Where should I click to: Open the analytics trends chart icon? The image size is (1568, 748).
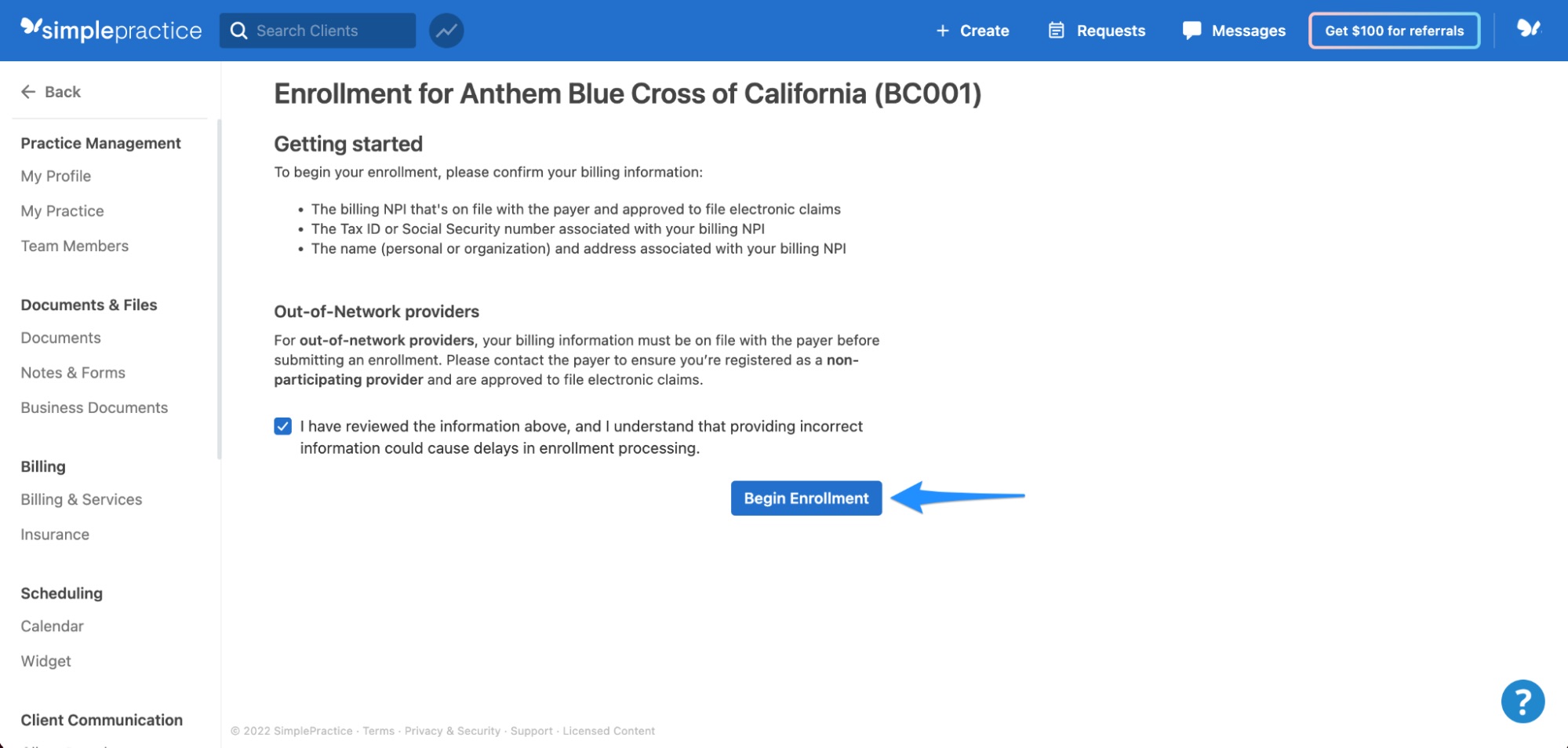click(x=446, y=30)
